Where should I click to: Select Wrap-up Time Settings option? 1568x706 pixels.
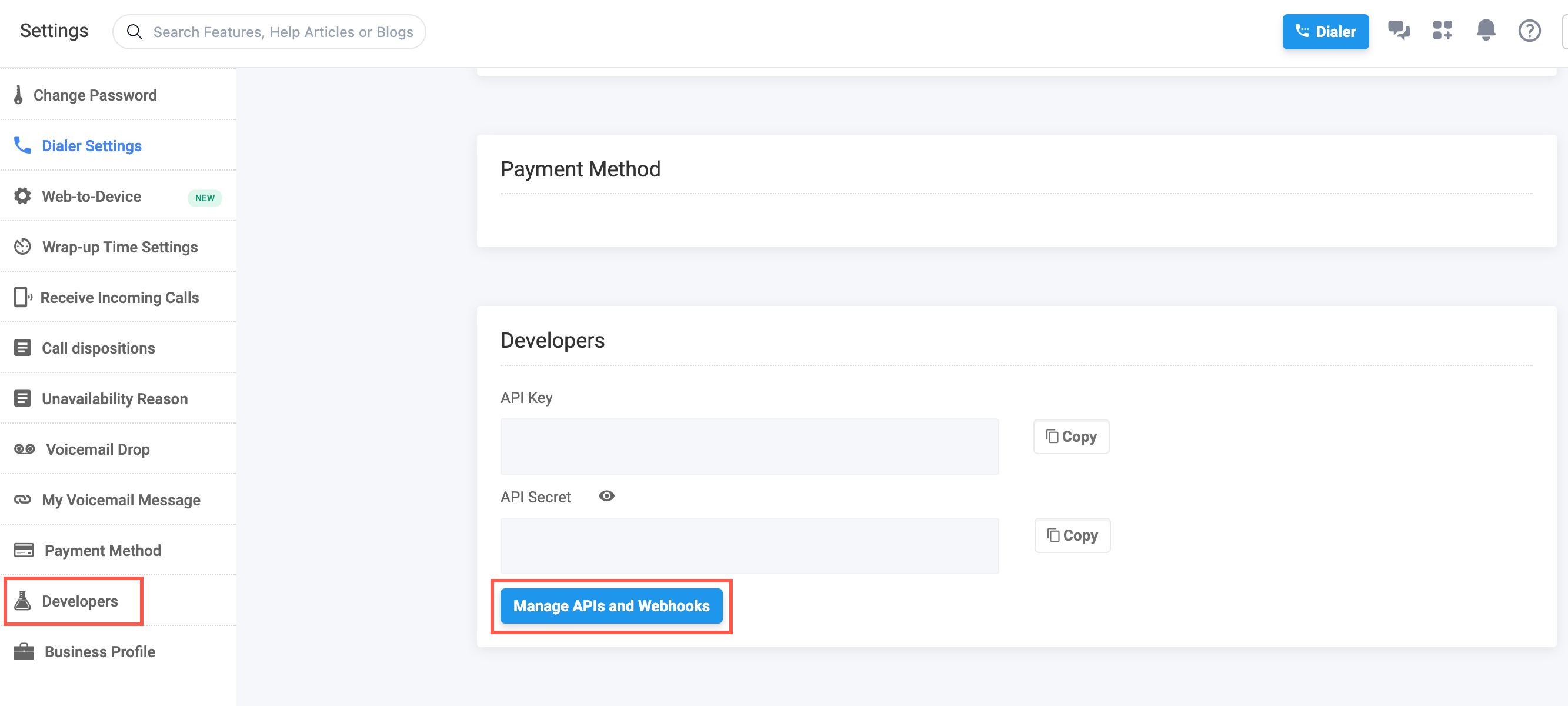click(x=119, y=247)
